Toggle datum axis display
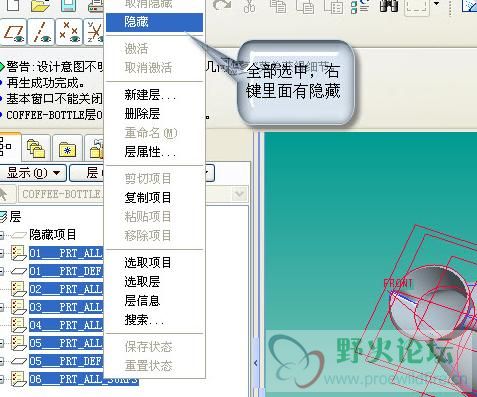The image size is (477, 397). [x=41, y=32]
